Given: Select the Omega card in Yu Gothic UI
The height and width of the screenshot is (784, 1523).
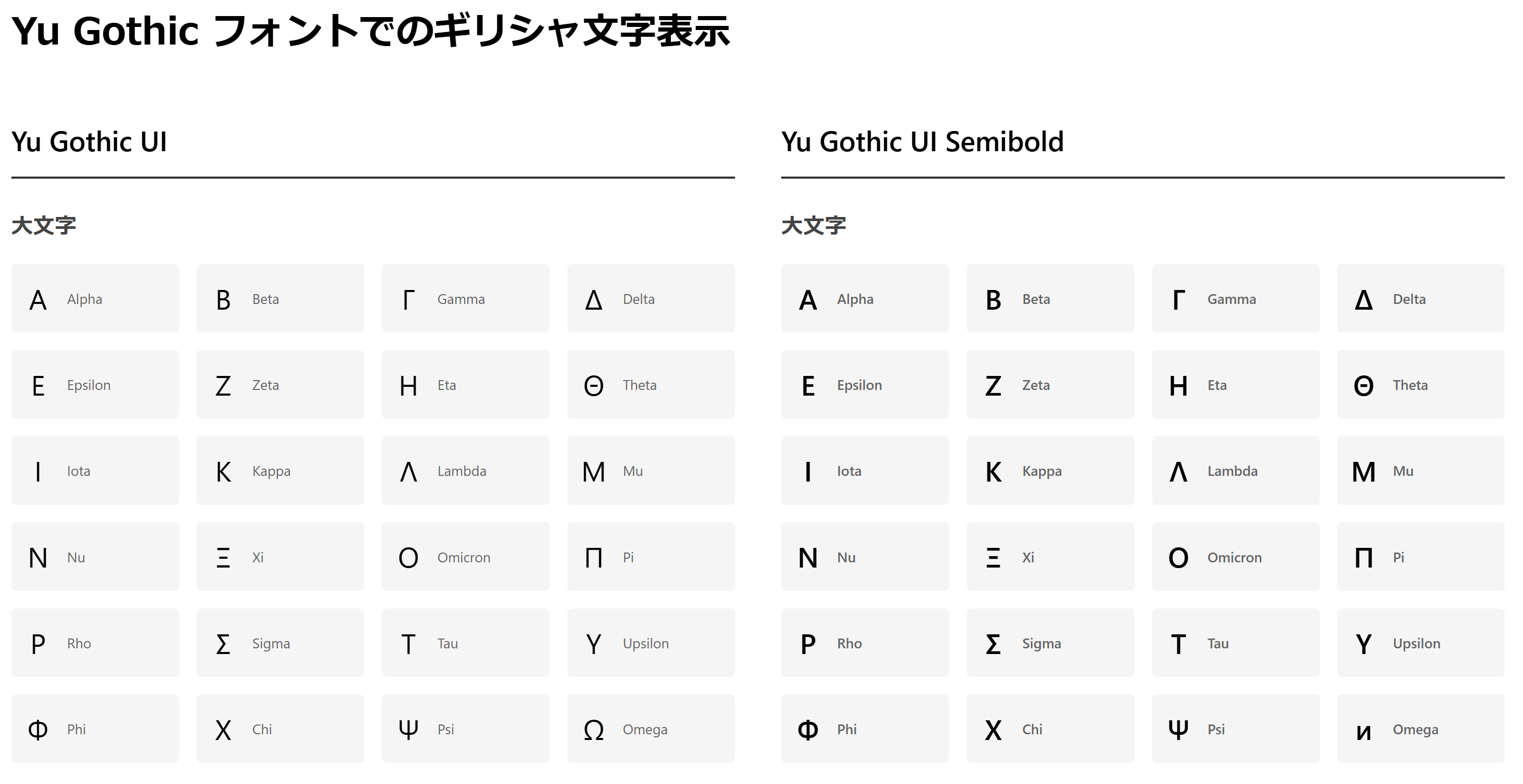Looking at the screenshot, I should pos(650,729).
